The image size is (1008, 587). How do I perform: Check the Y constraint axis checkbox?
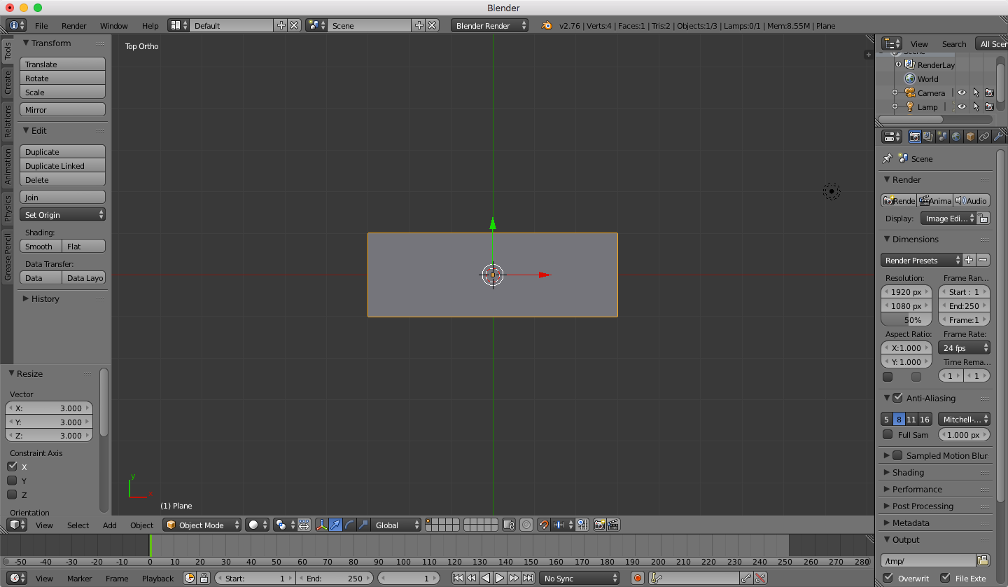(12, 480)
